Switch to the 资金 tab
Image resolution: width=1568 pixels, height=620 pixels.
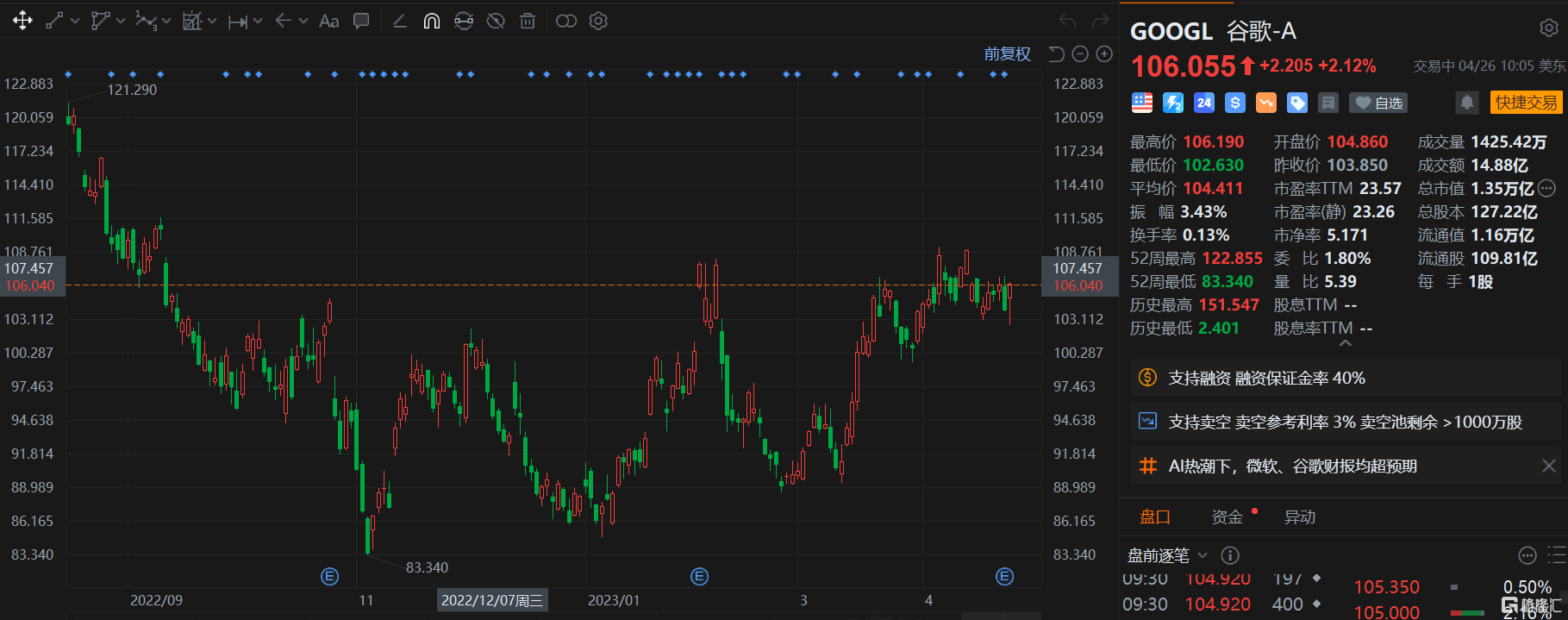(x=1227, y=517)
